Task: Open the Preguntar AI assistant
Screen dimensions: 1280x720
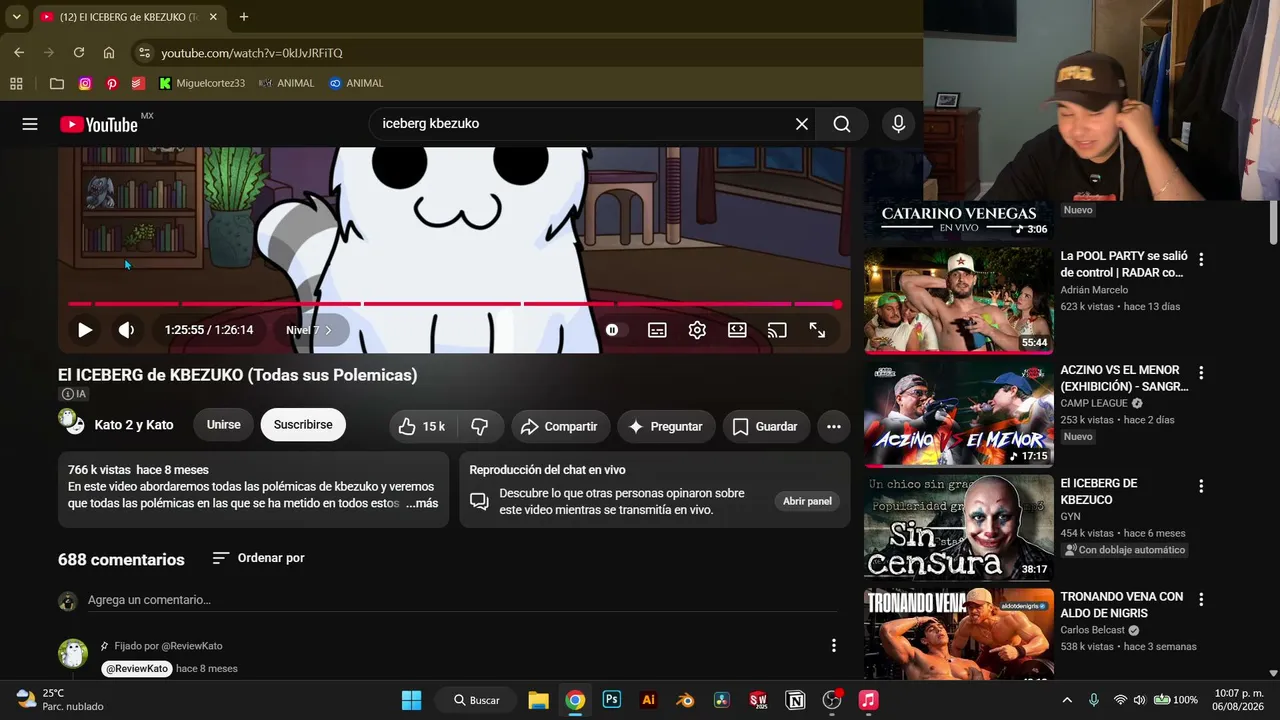Action: click(x=666, y=426)
